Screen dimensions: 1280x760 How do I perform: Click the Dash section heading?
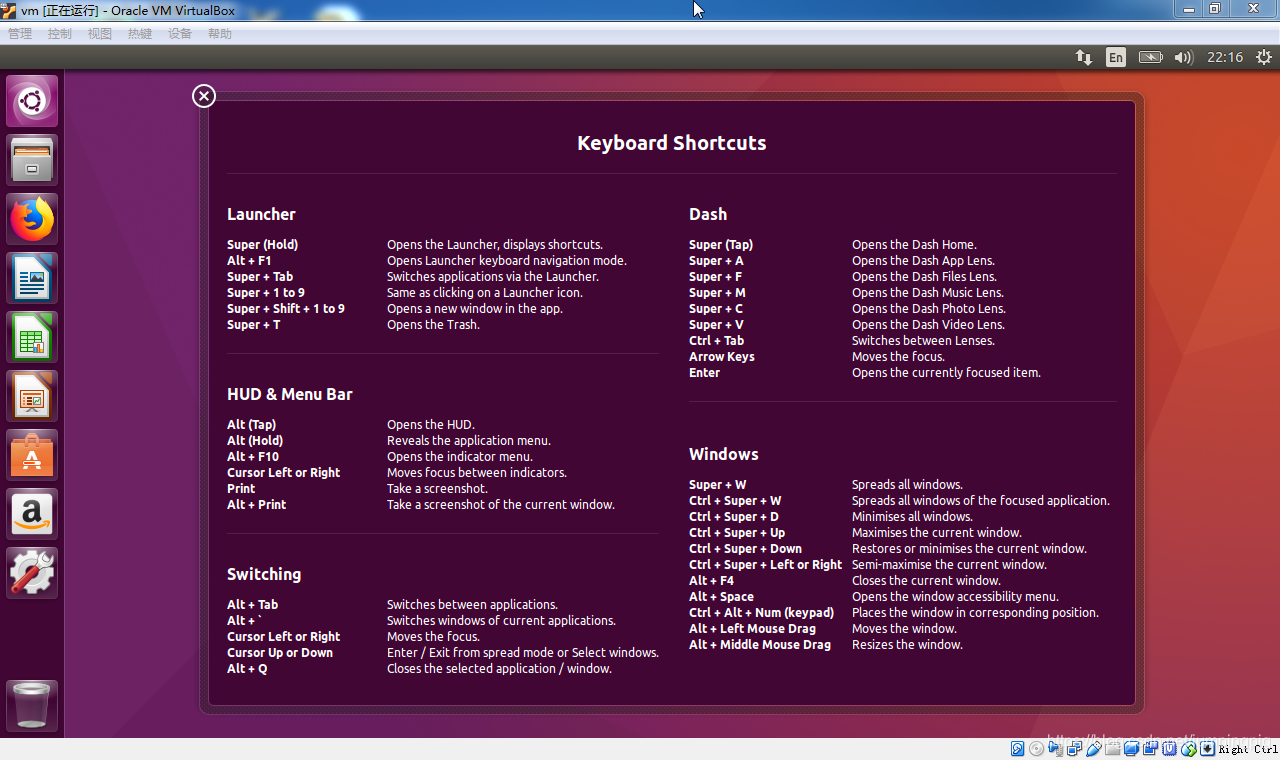pos(708,214)
